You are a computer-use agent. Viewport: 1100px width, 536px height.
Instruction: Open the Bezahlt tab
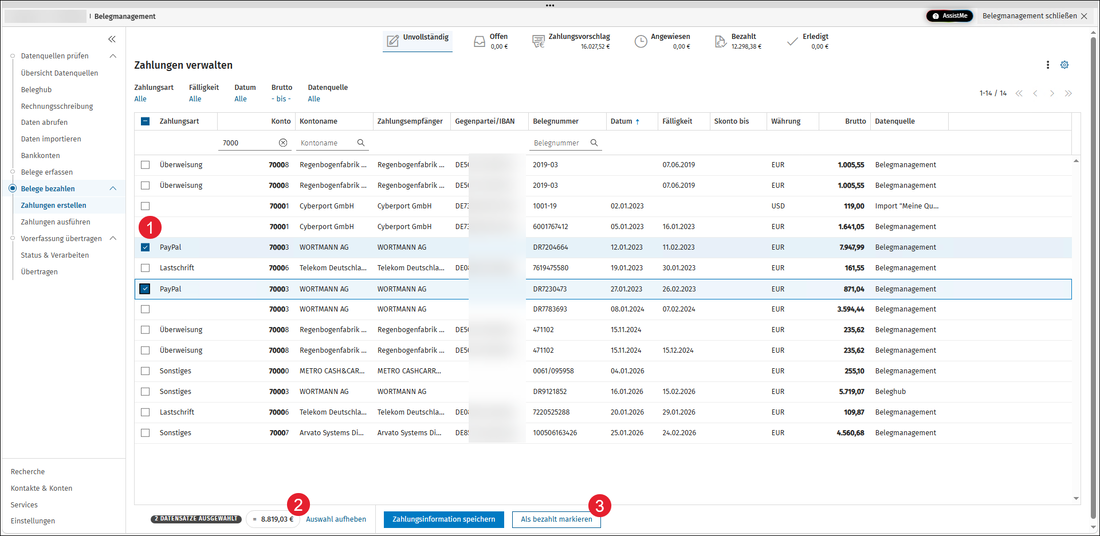pyautogui.click(x=738, y=41)
